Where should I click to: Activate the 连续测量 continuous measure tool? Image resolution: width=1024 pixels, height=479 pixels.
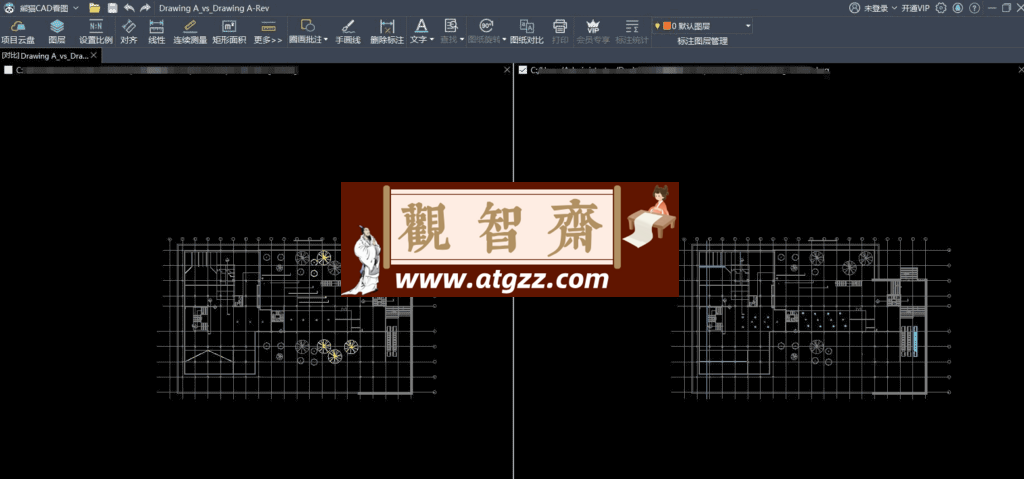click(190, 31)
